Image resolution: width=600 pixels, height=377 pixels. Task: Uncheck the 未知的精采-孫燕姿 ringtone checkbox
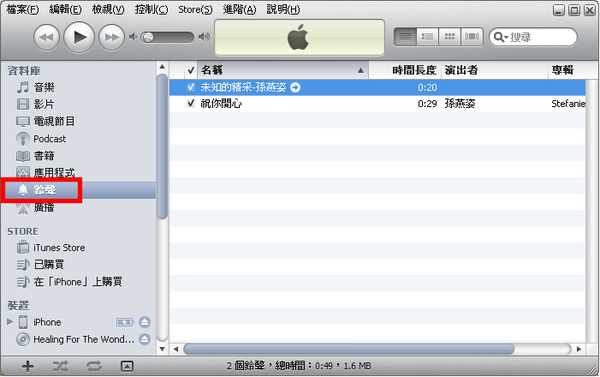(191, 87)
